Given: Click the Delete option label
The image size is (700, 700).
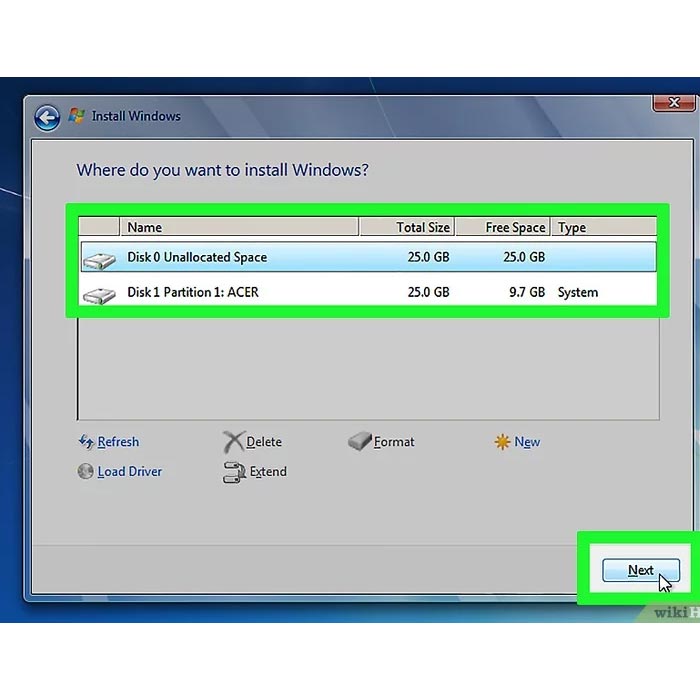Looking at the screenshot, I should pyautogui.click(x=264, y=442).
